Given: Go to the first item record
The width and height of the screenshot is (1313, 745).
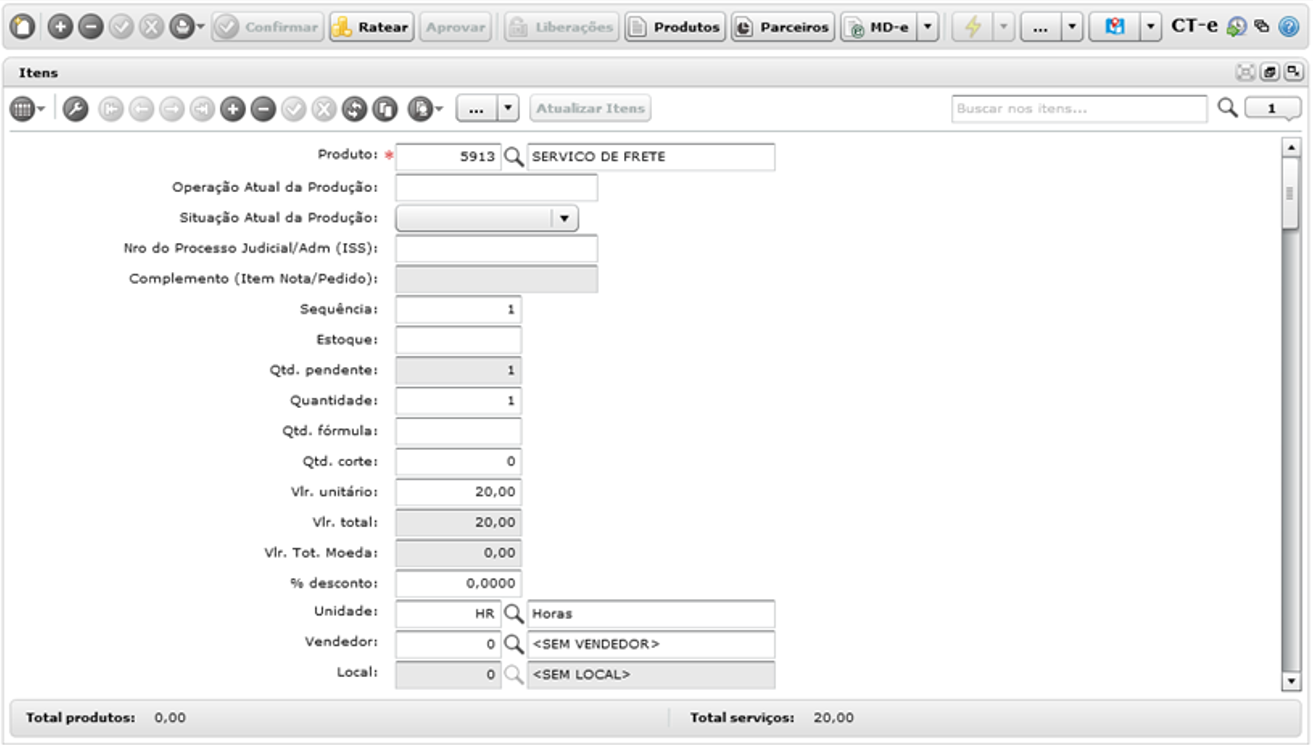Looking at the screenshot, I should click(x=110, y=108).
